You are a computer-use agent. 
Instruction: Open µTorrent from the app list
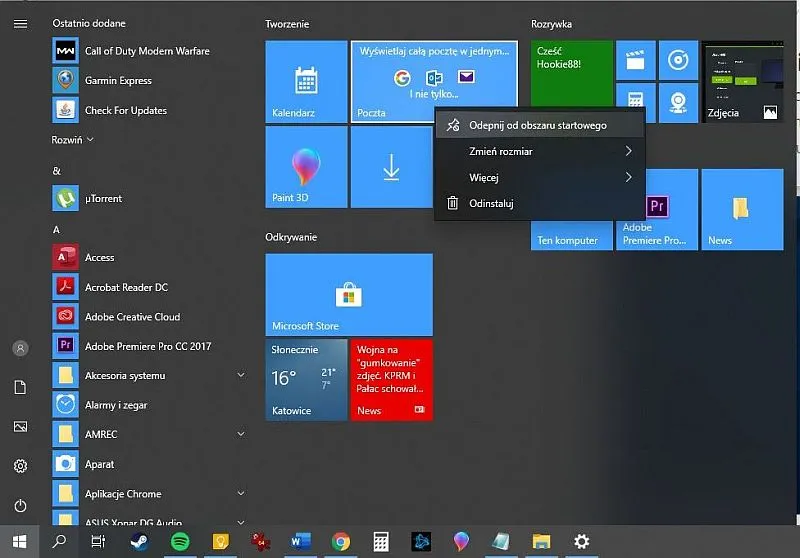(x=103, y=198)
